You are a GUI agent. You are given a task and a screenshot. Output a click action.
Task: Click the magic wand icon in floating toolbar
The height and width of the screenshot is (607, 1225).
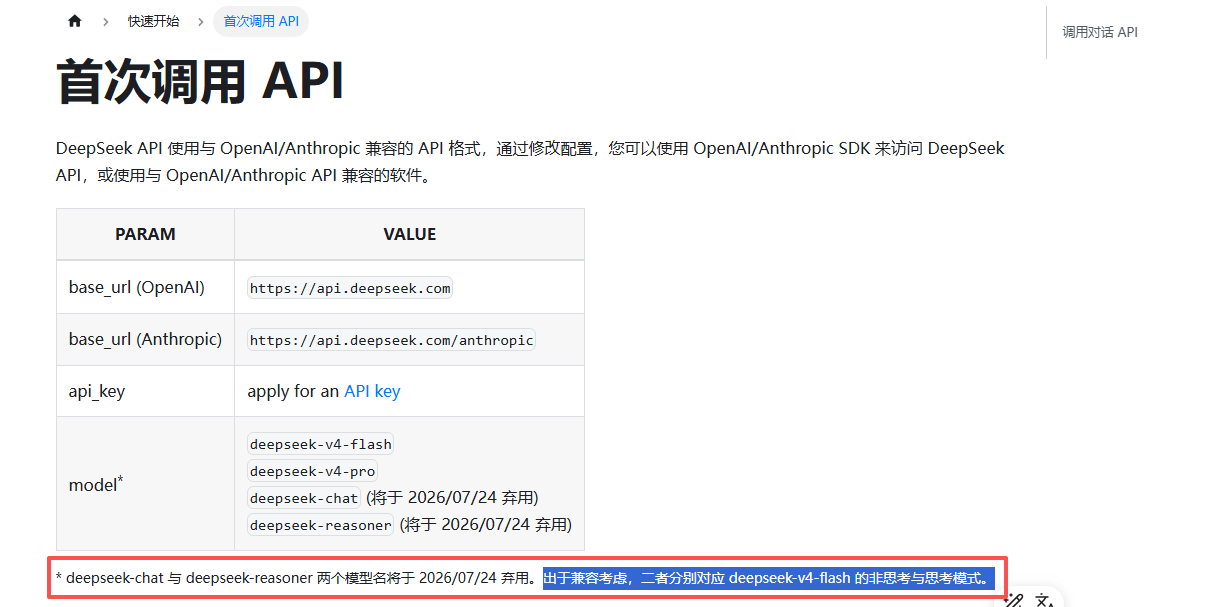[1014, 600]
